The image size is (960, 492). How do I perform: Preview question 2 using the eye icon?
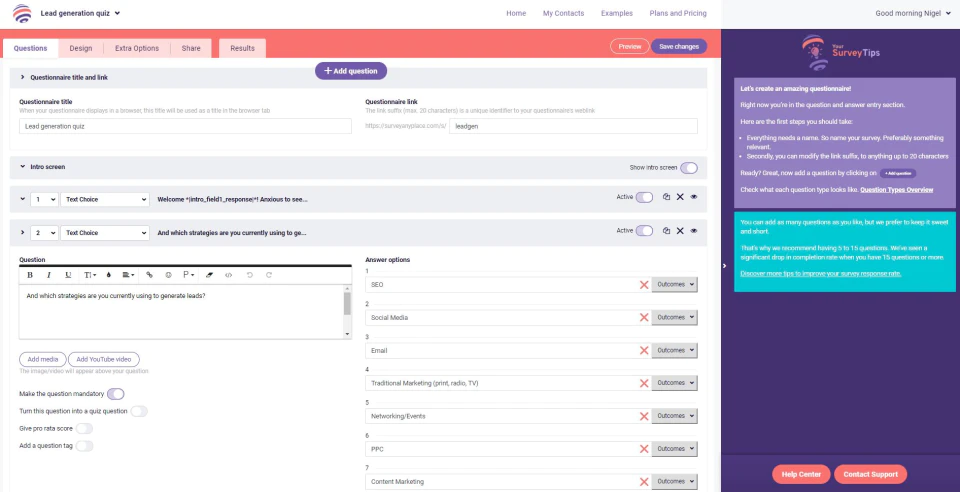[693, 231]
